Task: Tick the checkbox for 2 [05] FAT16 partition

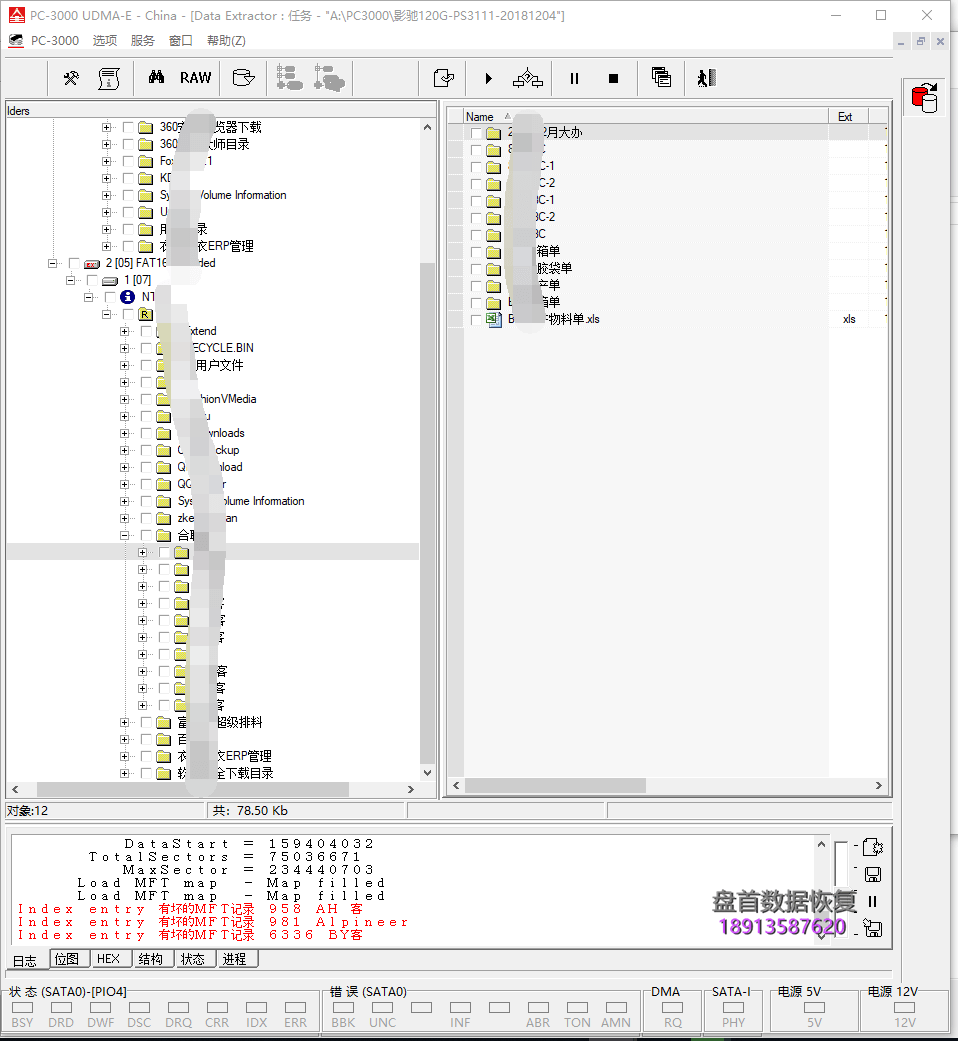Action: click(74, 264)
